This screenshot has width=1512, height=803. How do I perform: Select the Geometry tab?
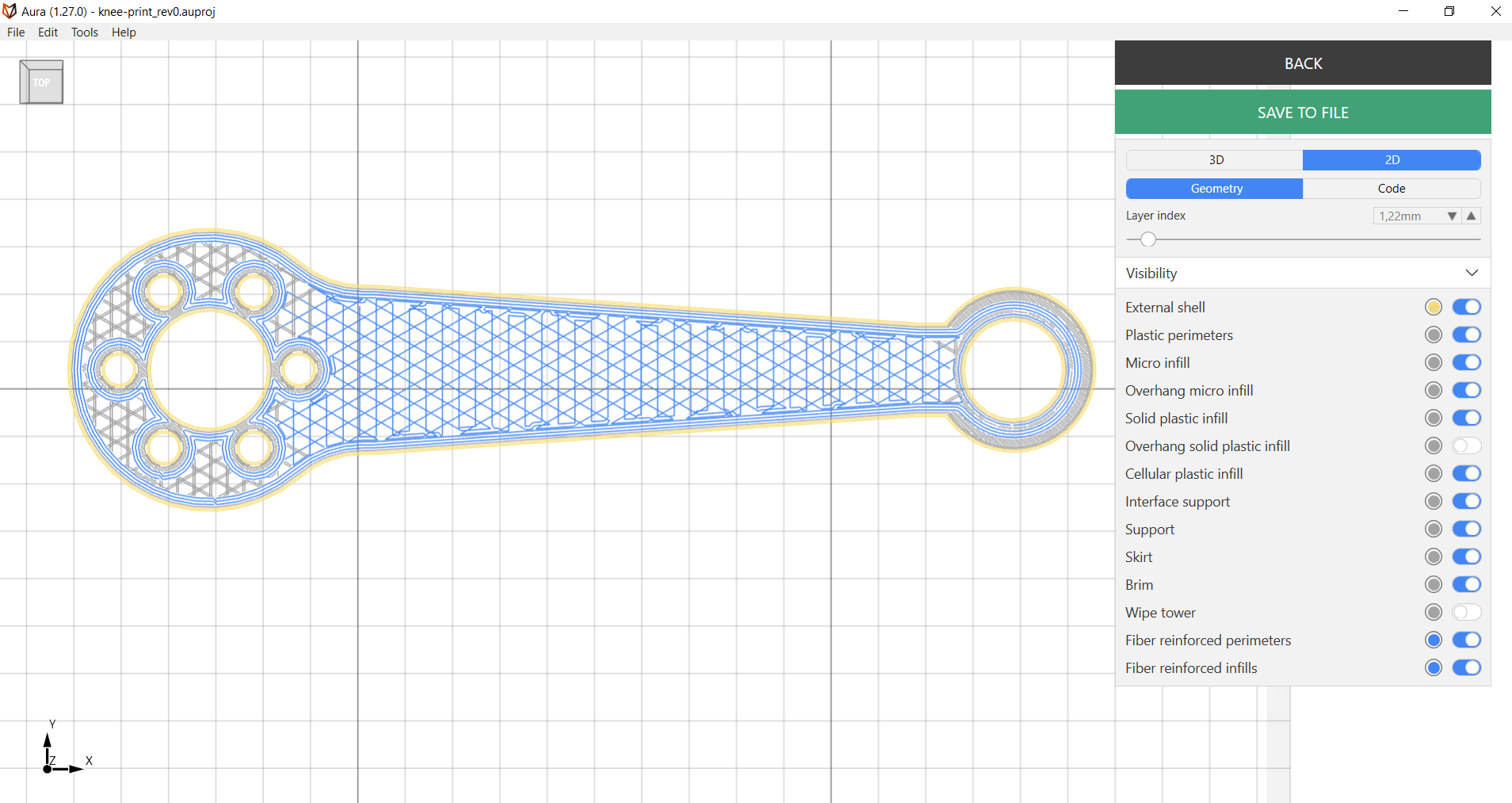(1215, 189)
